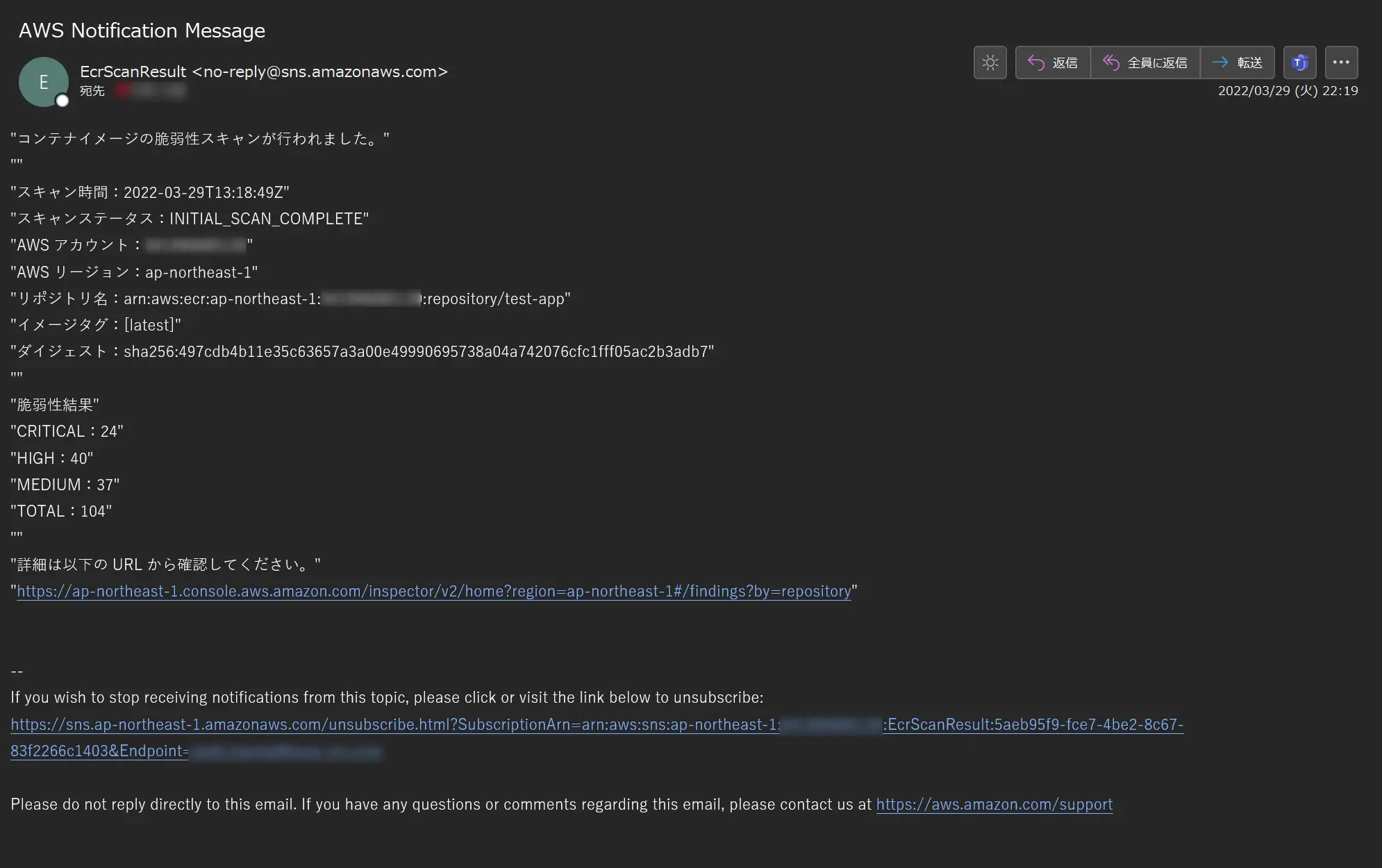Open the aws.amazon.com/support link
The width and height of the screenshot is (1382, 868).
click(x=994, y=804)
